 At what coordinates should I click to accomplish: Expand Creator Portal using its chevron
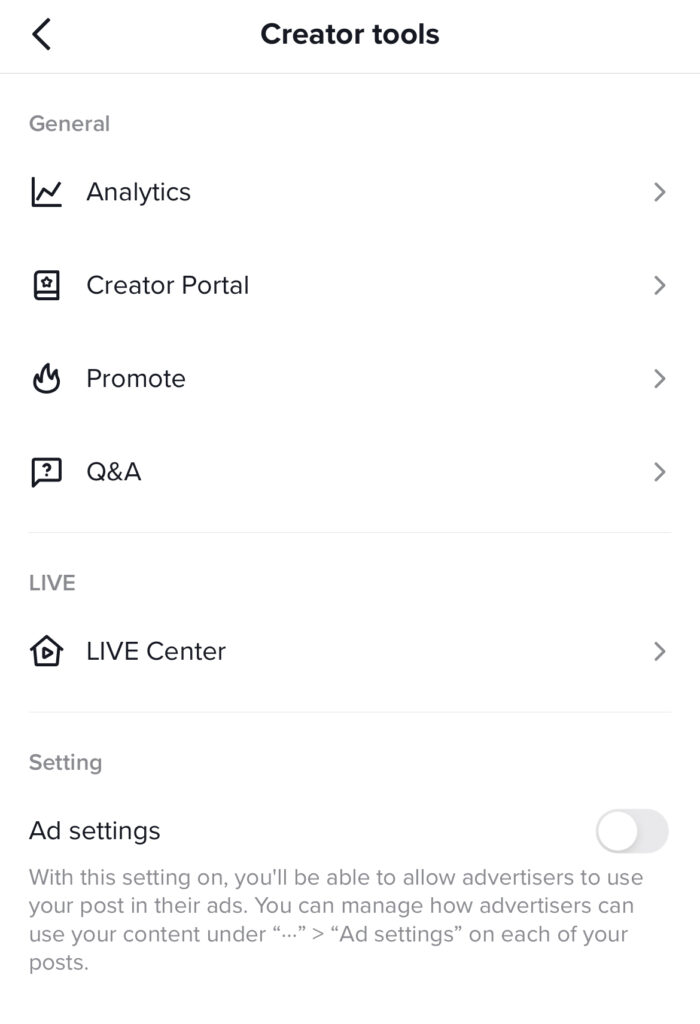pos(660,285)
